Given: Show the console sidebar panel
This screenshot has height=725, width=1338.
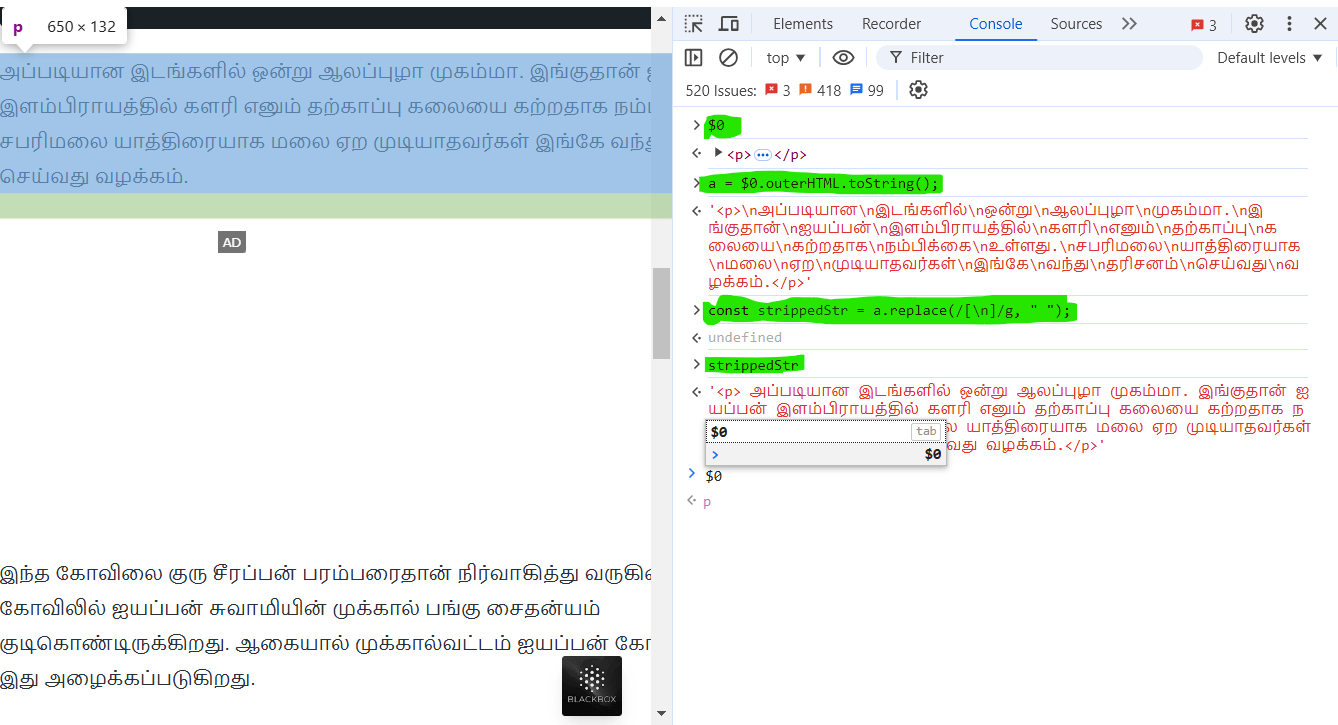Looking at the screenshot, I should [693, 58].
